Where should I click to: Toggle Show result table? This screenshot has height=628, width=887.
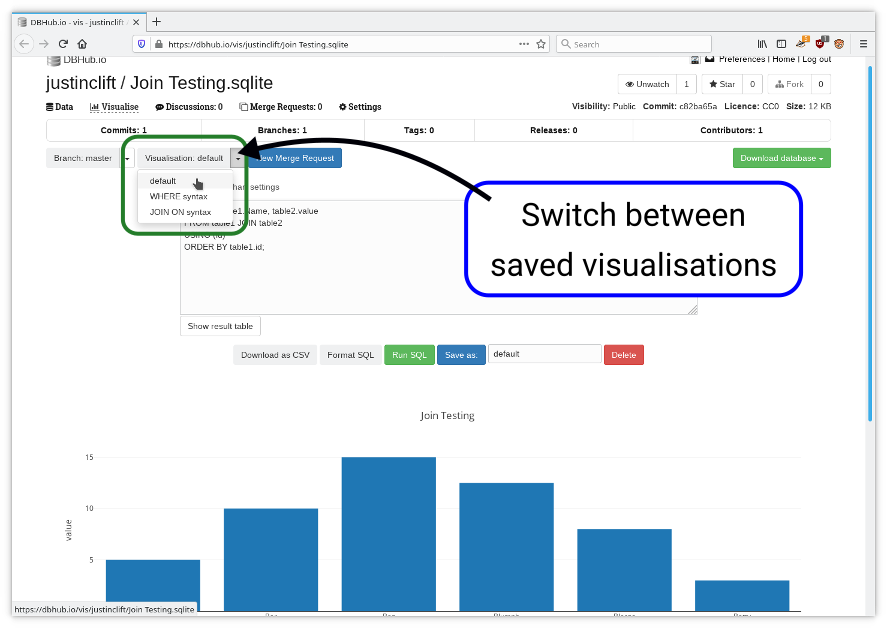(x=220, y=326)
